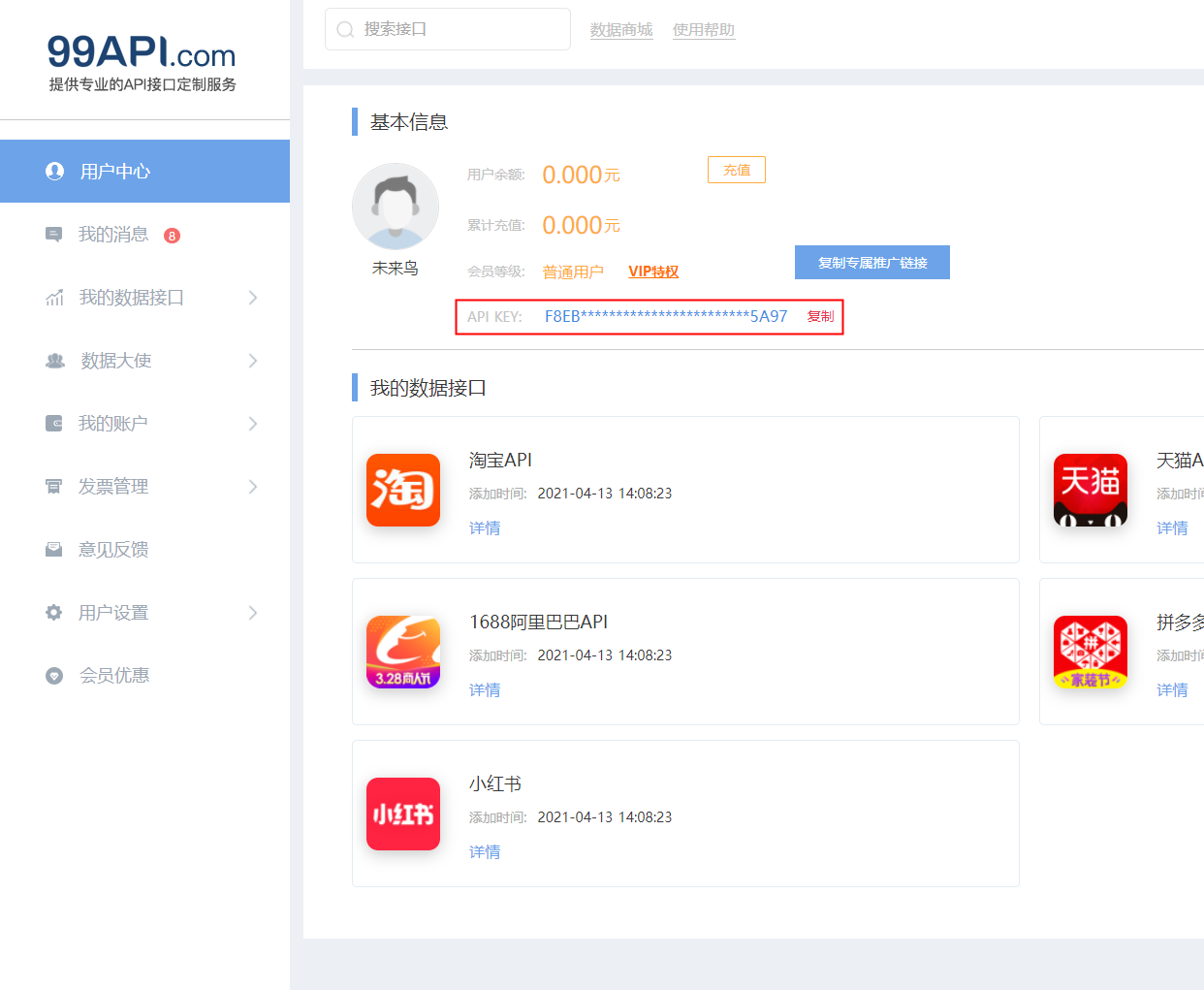
Task: Click the gear icon beside 用户设置
Action: point(54,613)
